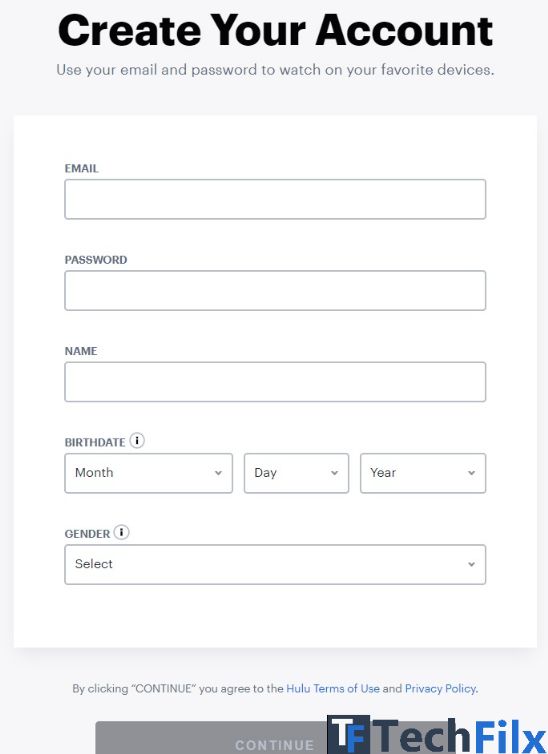This screenshot has height=754, width=548.
Task: Click the Birthdate info icon
Action: tap(137, 440)
